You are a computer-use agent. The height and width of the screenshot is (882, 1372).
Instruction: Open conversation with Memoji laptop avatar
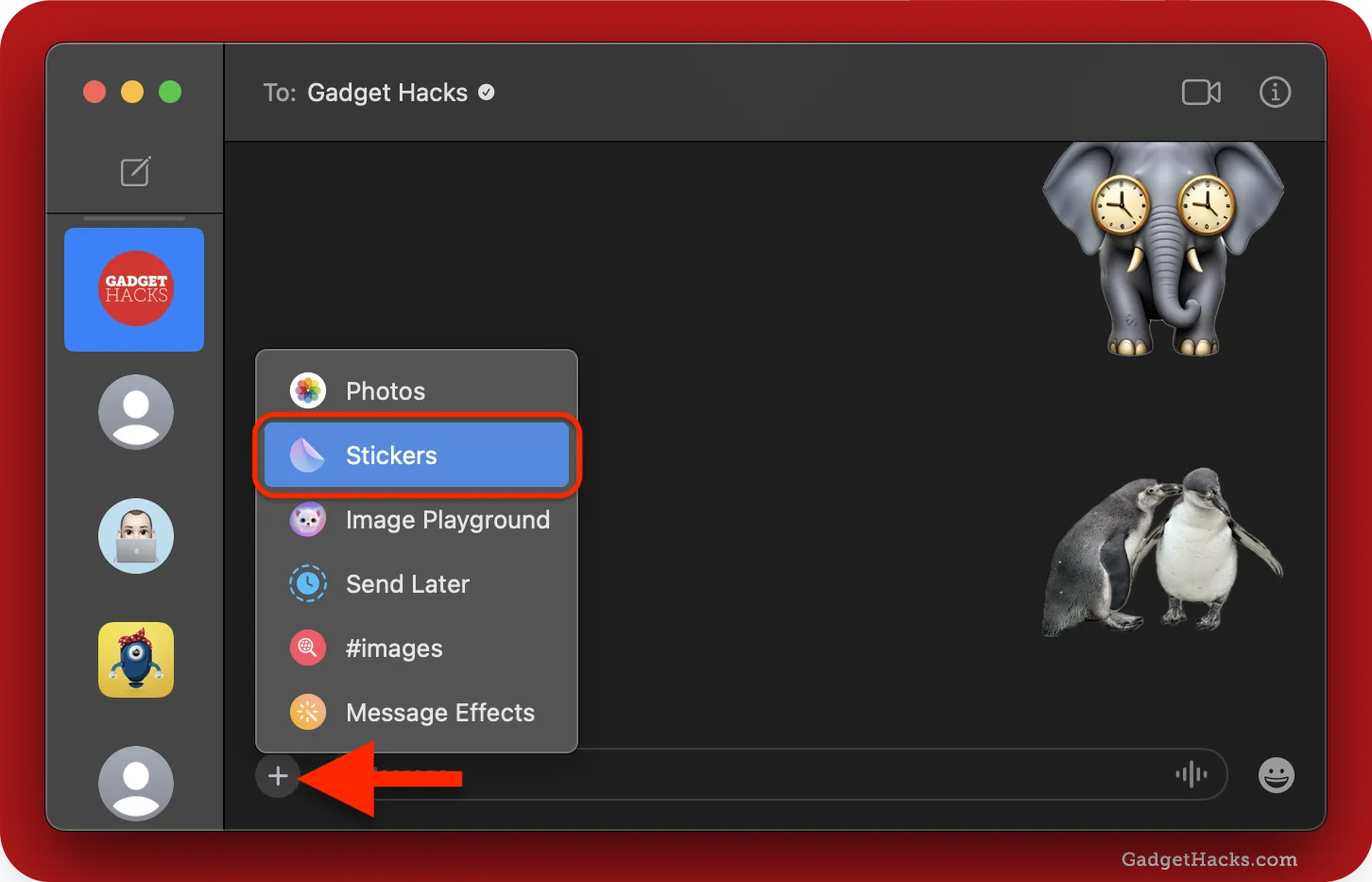tap(136, 536)
